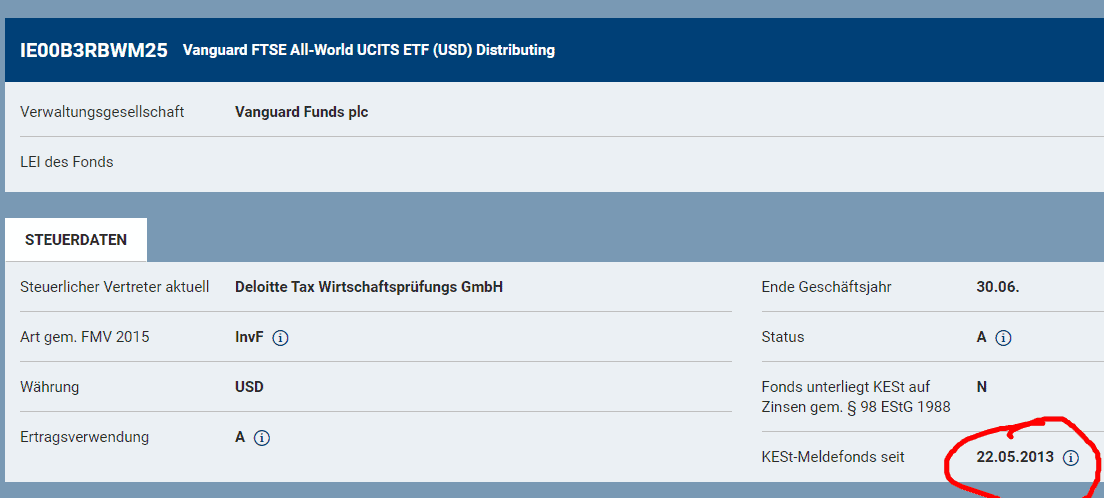Click the LEI des Fonds label
The image size is (1104, 498).
(67, 162)
